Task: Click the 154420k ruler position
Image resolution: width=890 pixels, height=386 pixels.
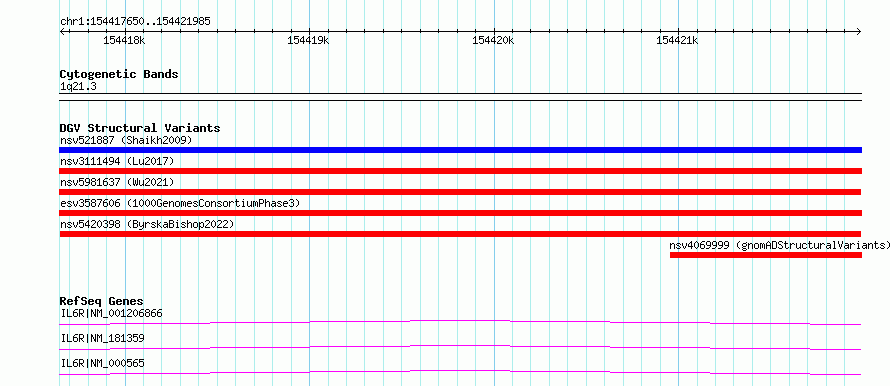Action: click(x=493, y=41)
